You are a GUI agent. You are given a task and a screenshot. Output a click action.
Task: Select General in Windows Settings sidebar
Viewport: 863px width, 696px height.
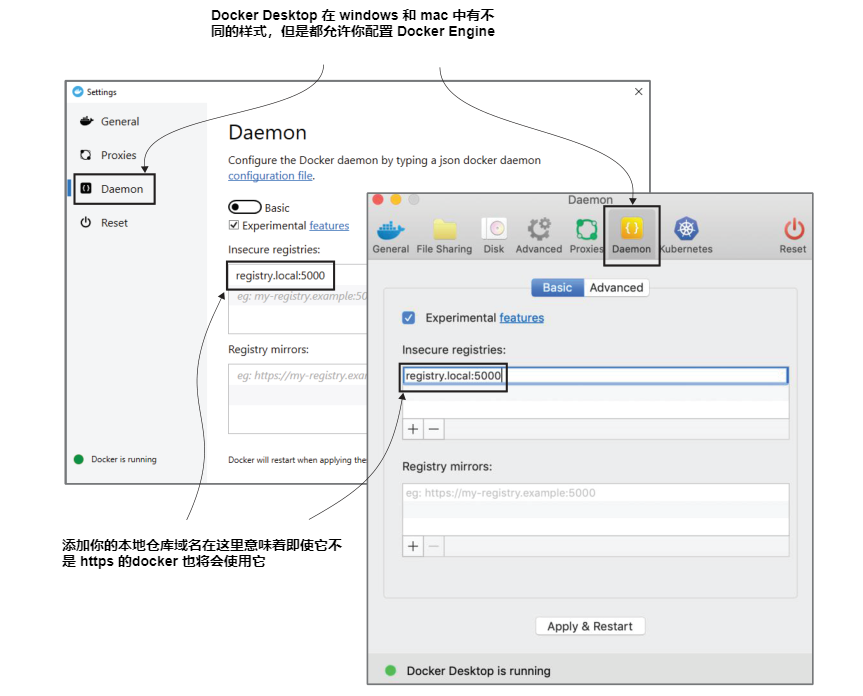coord(110,121)
